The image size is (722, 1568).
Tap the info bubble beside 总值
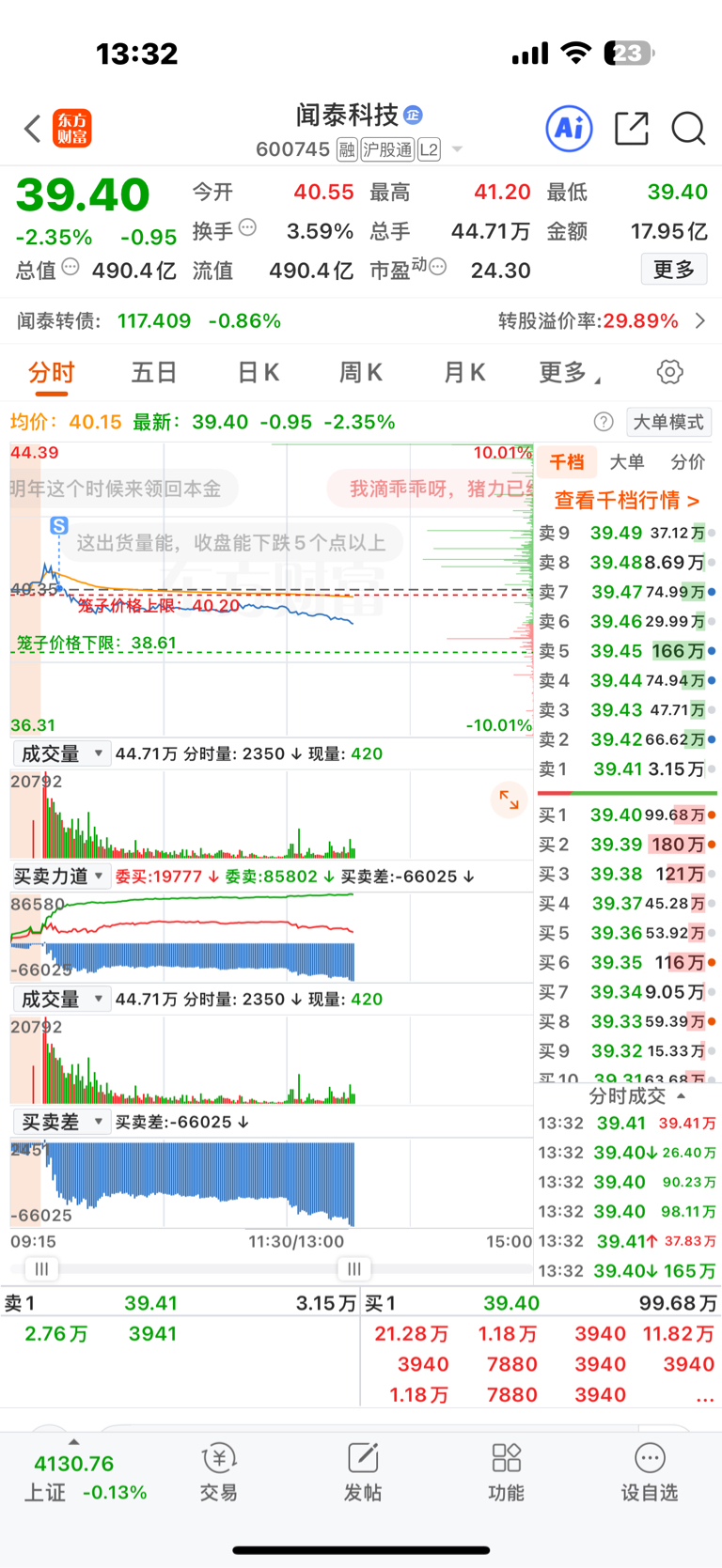pos(71,267)
